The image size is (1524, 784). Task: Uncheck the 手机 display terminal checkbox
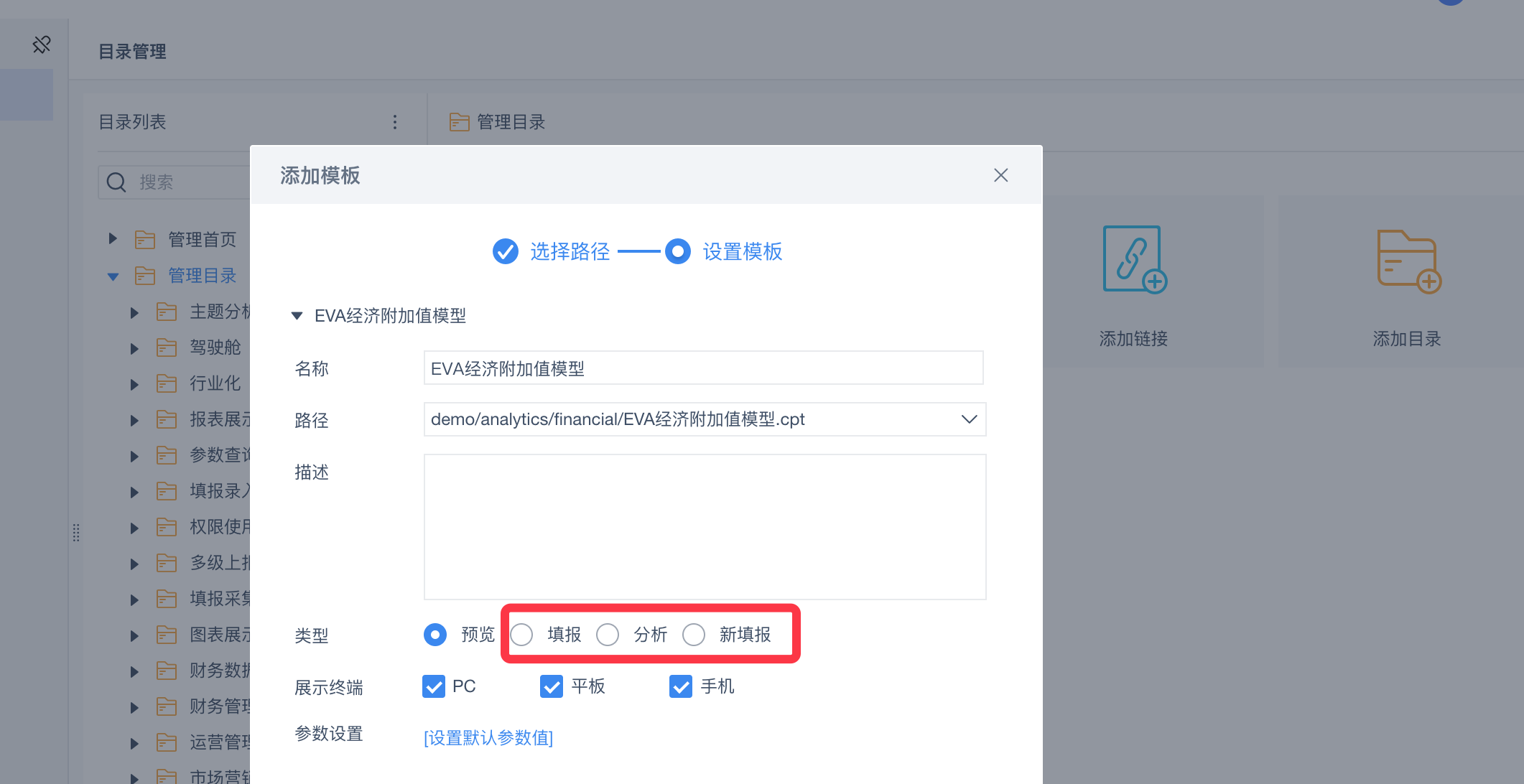[x=681, y=686]
